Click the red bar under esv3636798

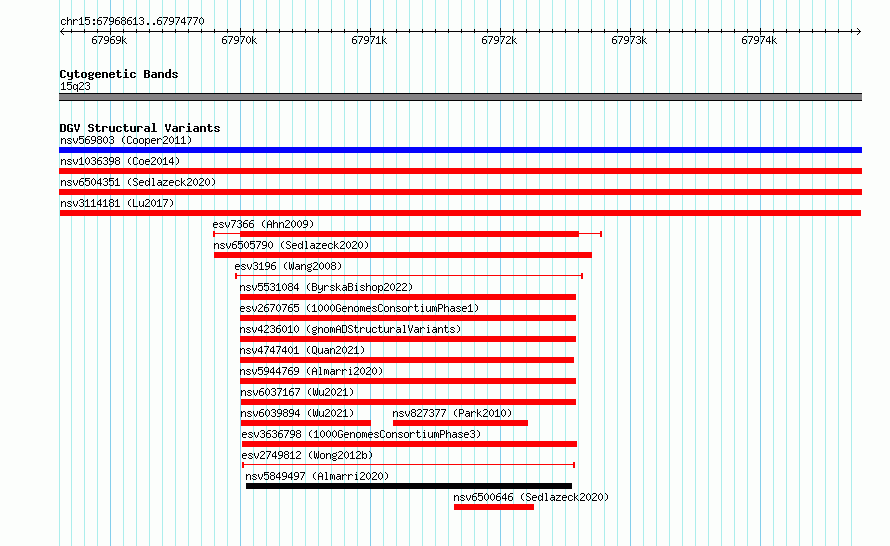click(409, 444)
